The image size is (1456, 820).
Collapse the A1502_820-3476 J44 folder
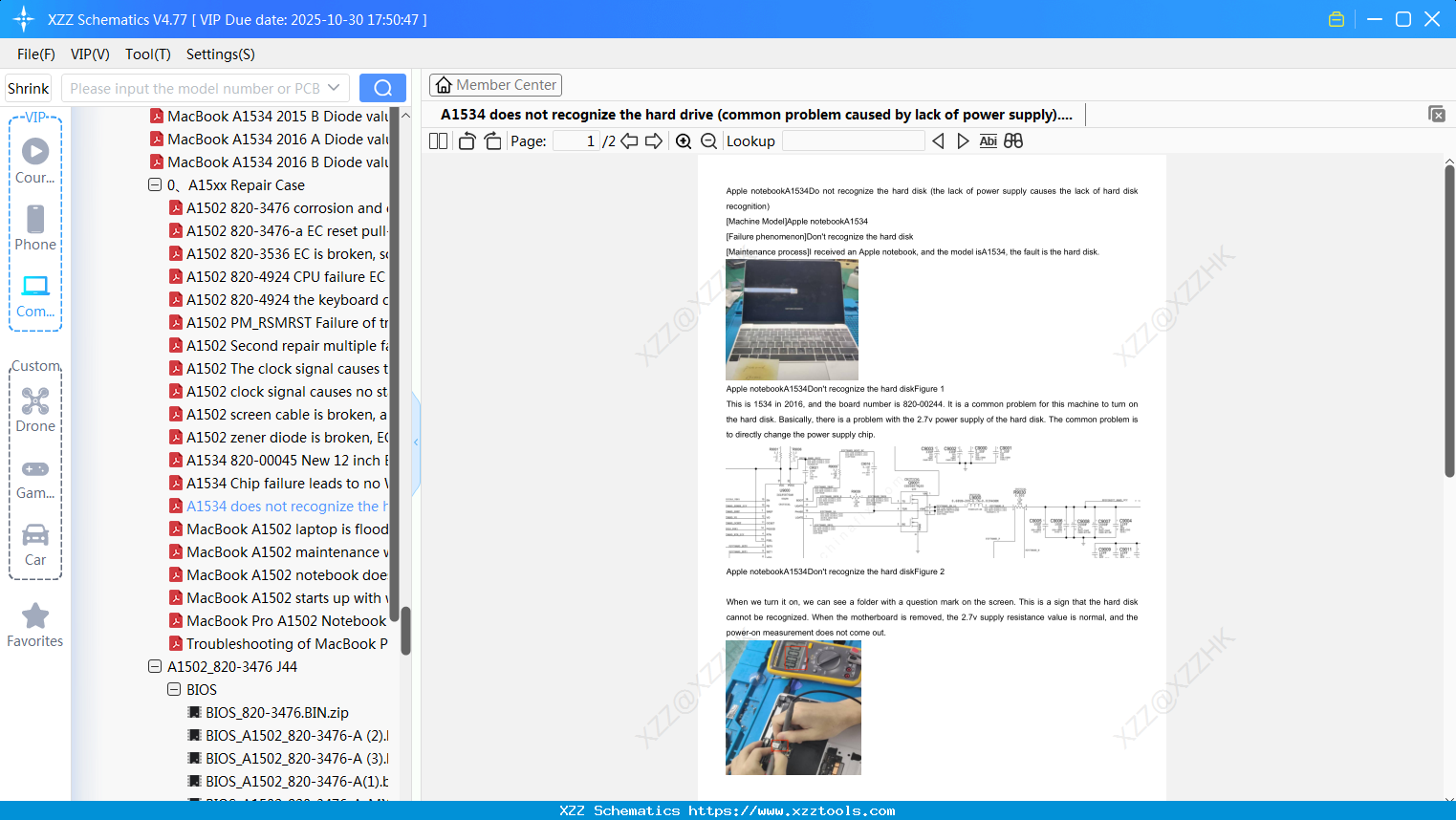[x=155, y=666]
